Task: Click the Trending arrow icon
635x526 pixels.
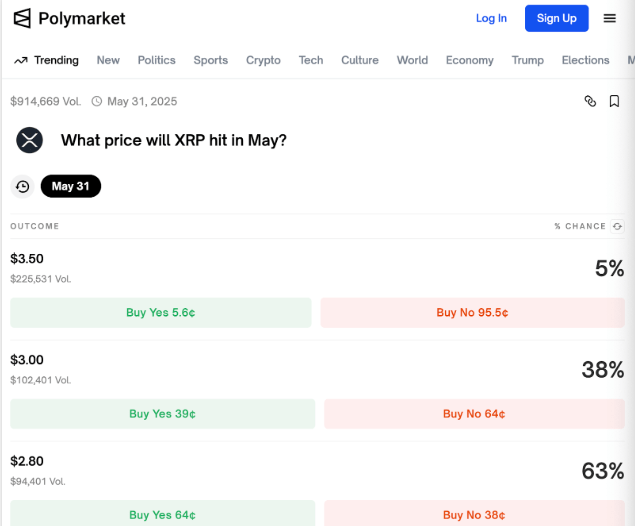Action: click(x=21, y=61)
